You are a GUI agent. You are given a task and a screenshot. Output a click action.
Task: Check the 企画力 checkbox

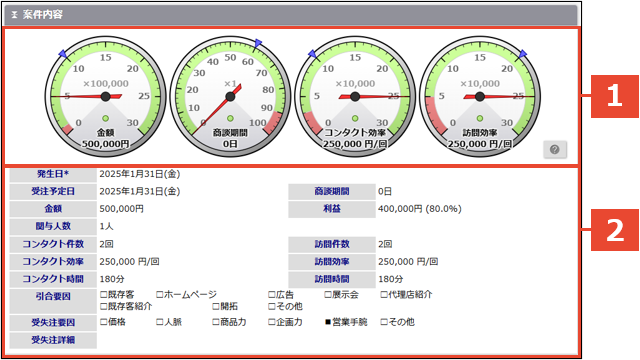pos(271,322)
